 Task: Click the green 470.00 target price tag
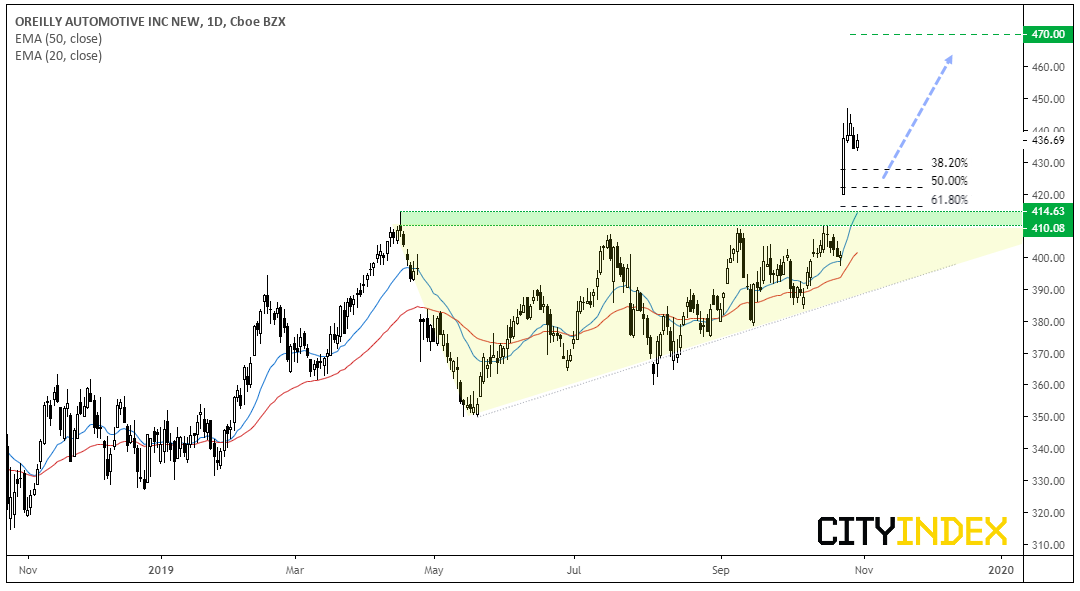(x=1048, y=34)
